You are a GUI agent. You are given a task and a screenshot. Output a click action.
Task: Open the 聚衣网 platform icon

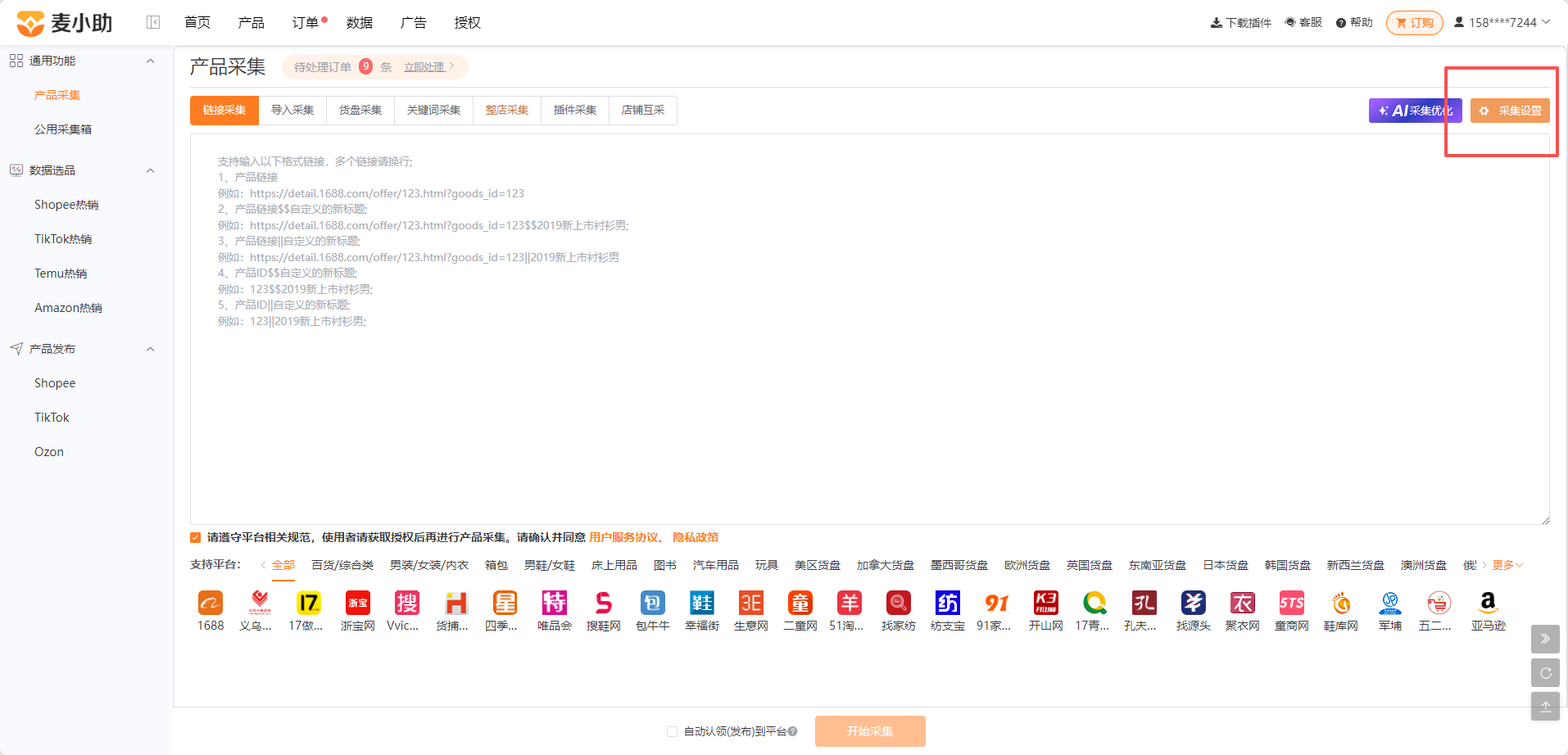coord(1243,604)
